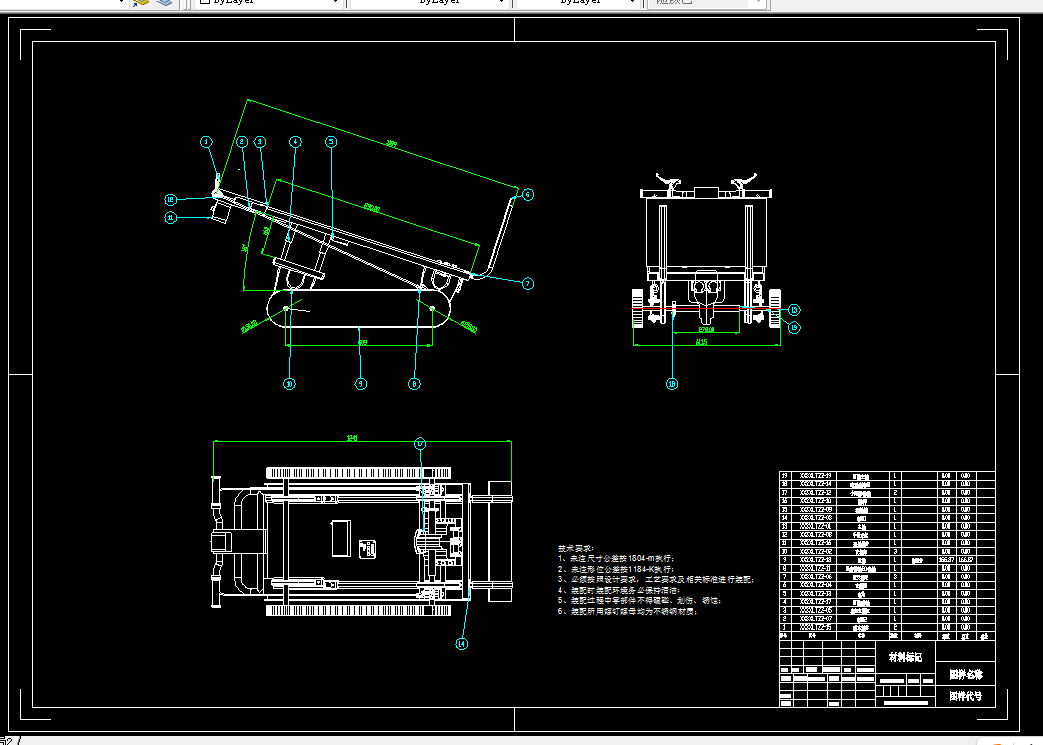The image size is (1043, 745).
Task: Select the 图样名称 title block cell
Action: 966,674
